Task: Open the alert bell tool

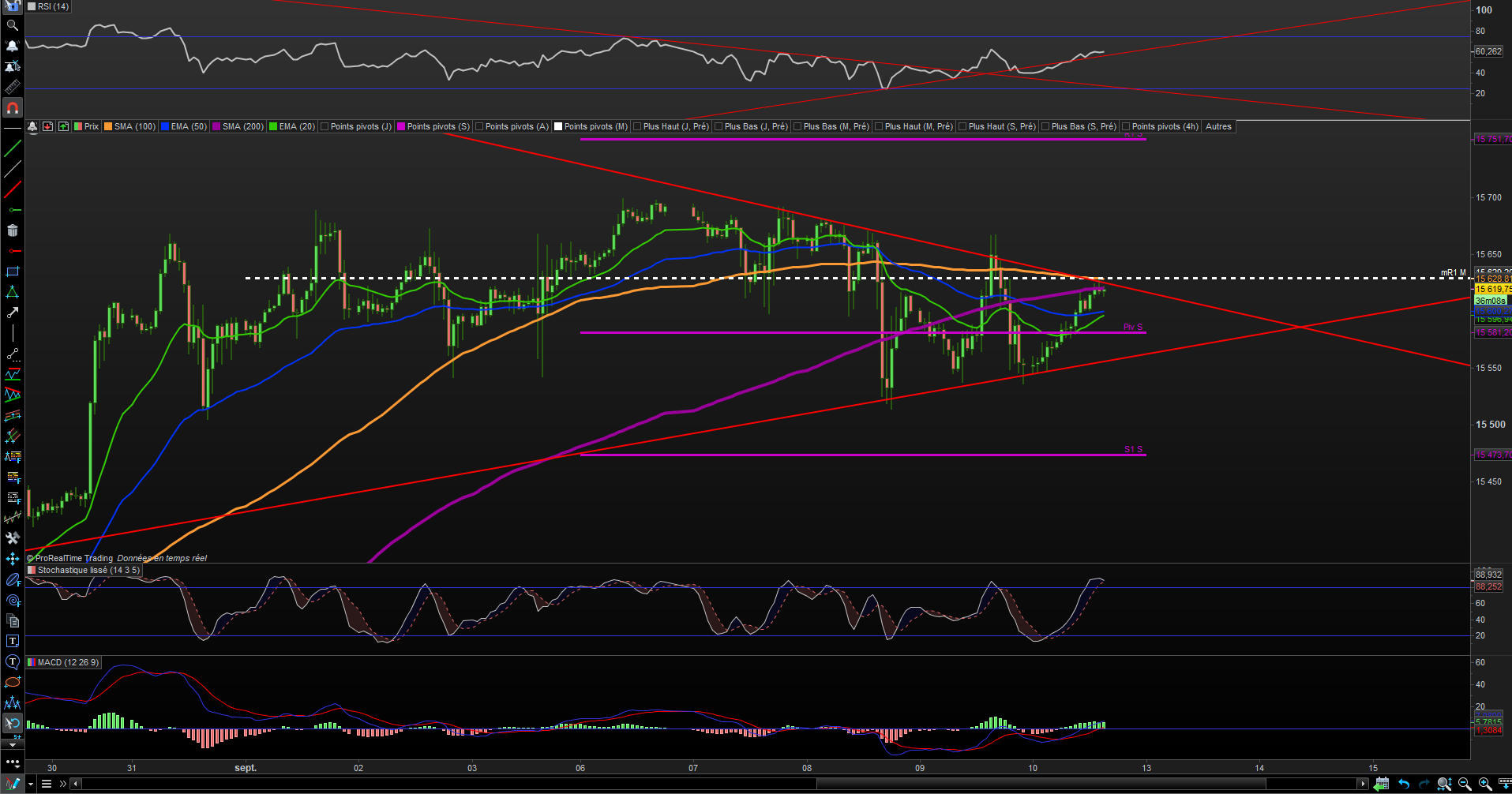Action: 12,46
